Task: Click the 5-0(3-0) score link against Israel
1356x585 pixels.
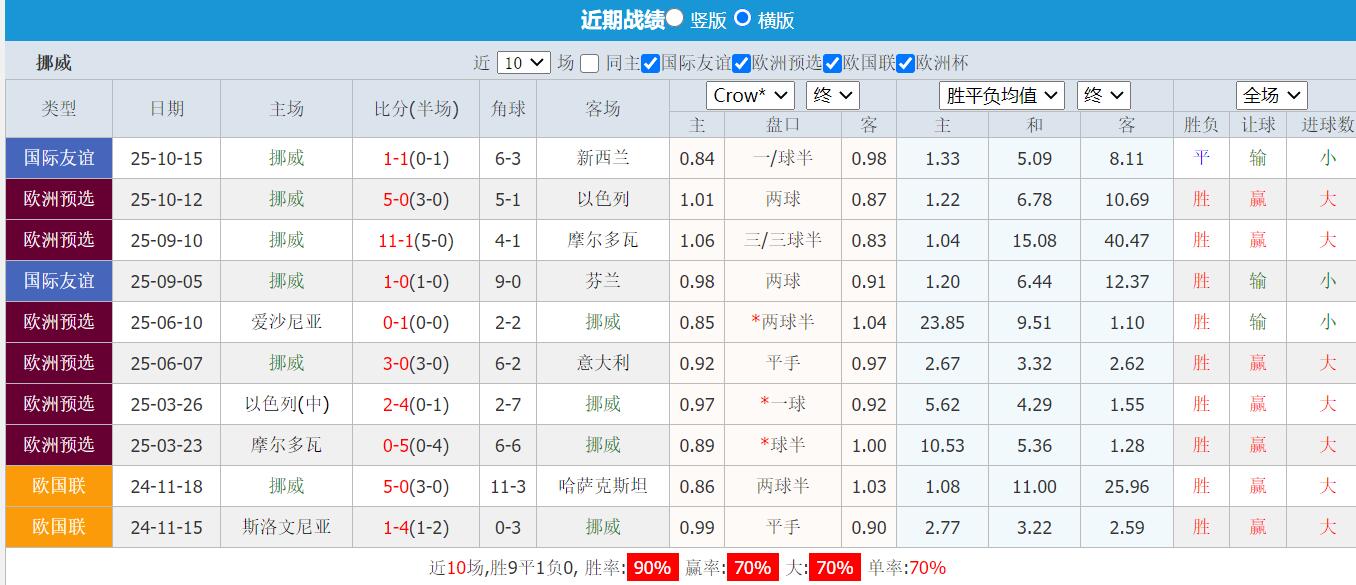Action: coord(413,199)
